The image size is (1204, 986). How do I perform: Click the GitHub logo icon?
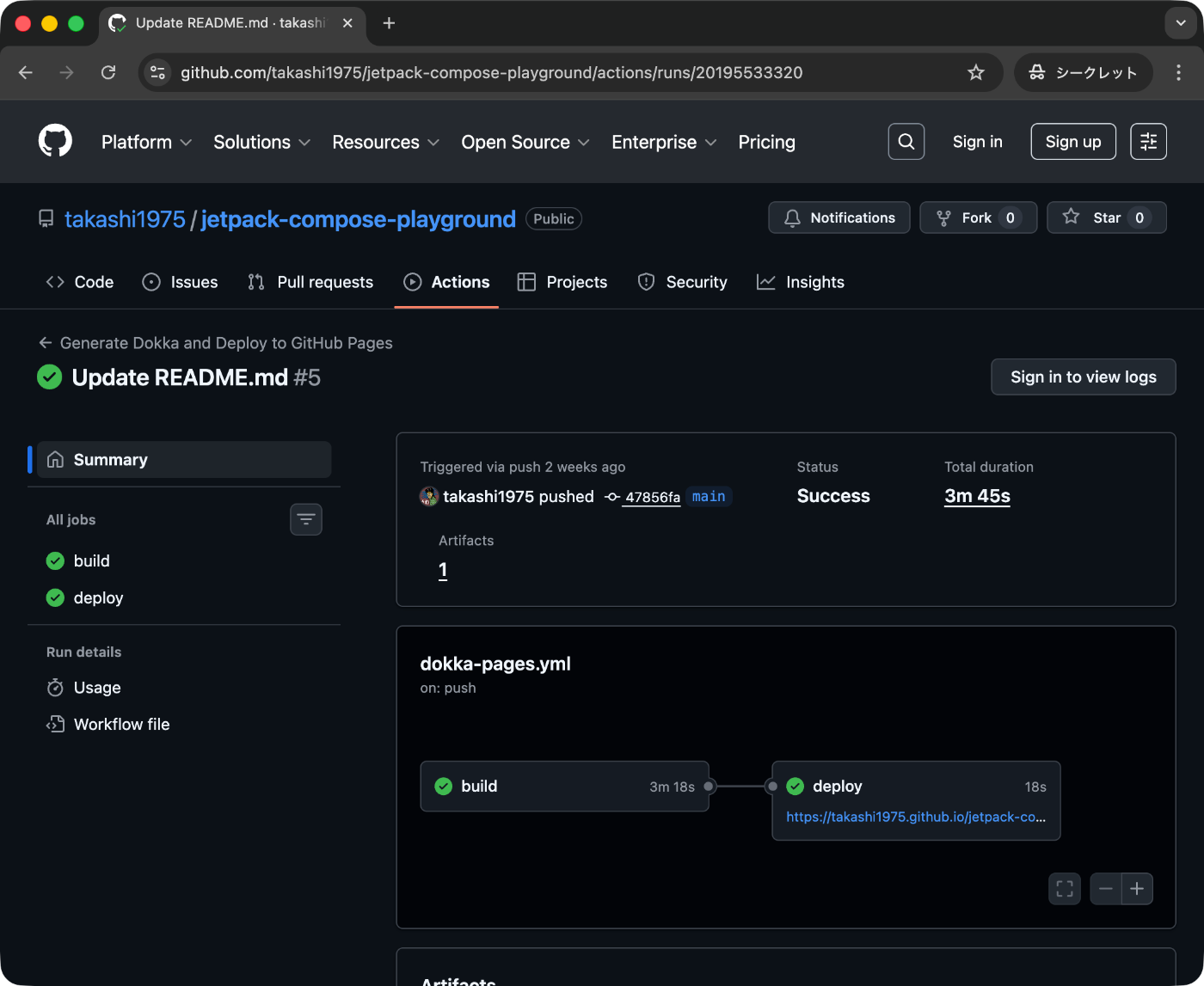tap(55, 141)
